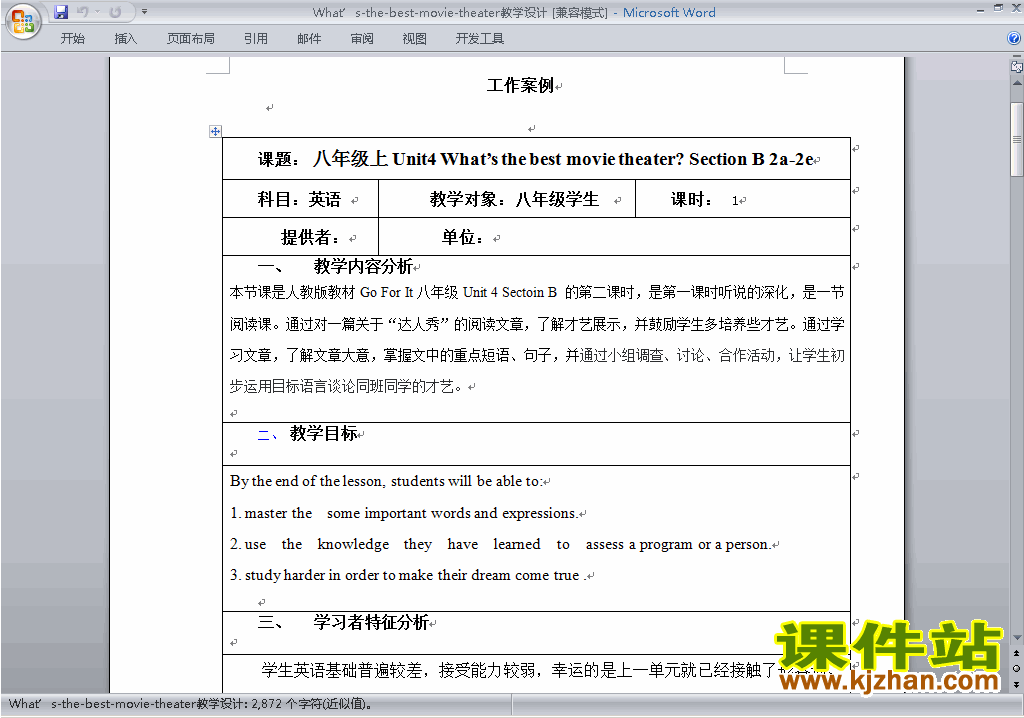Undo the last action in the Quick Access Toolbar
This screenshot has width=1024, height=718.
pyautogui.click(x=83, y=12)
